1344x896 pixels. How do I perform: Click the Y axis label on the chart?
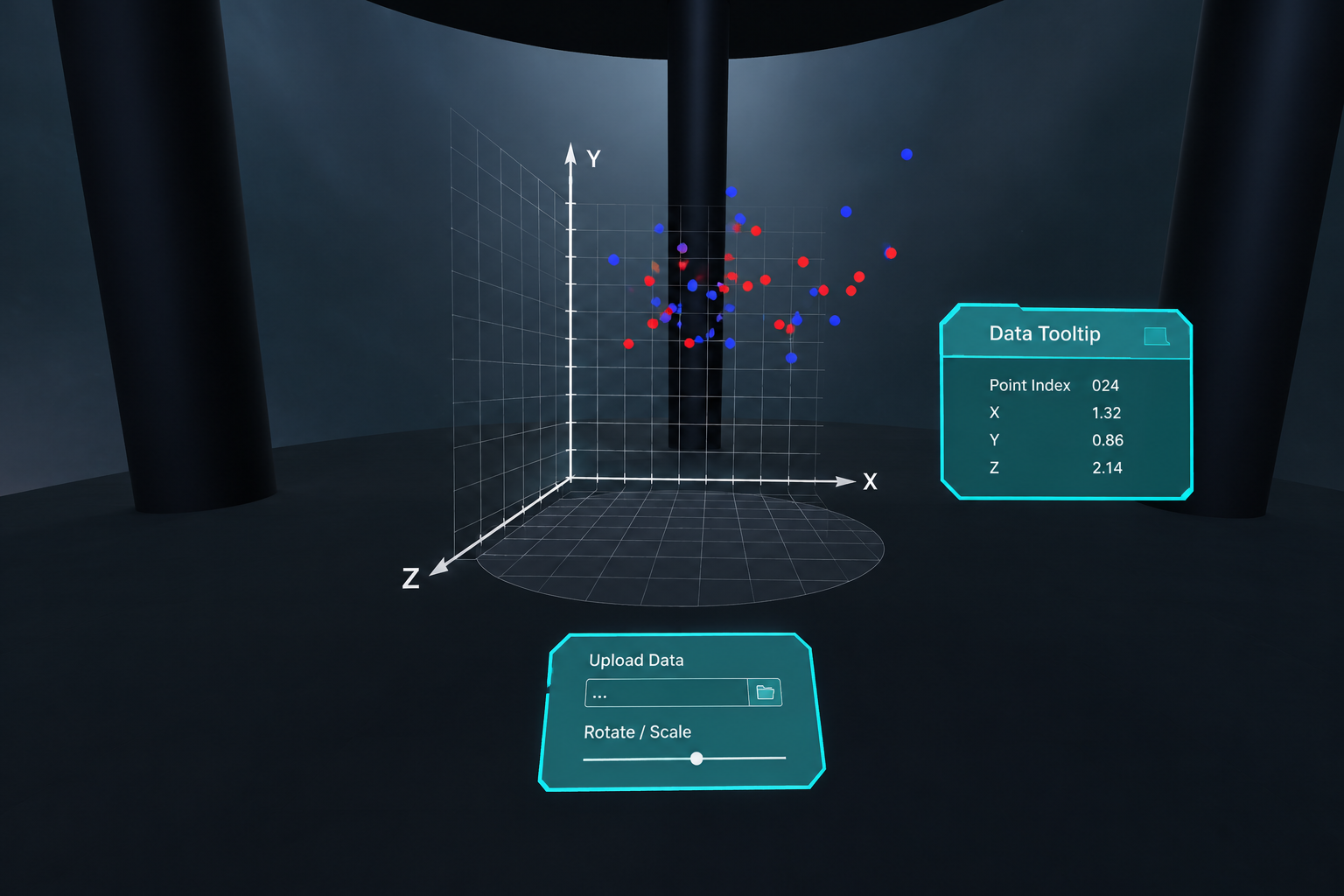593,158
